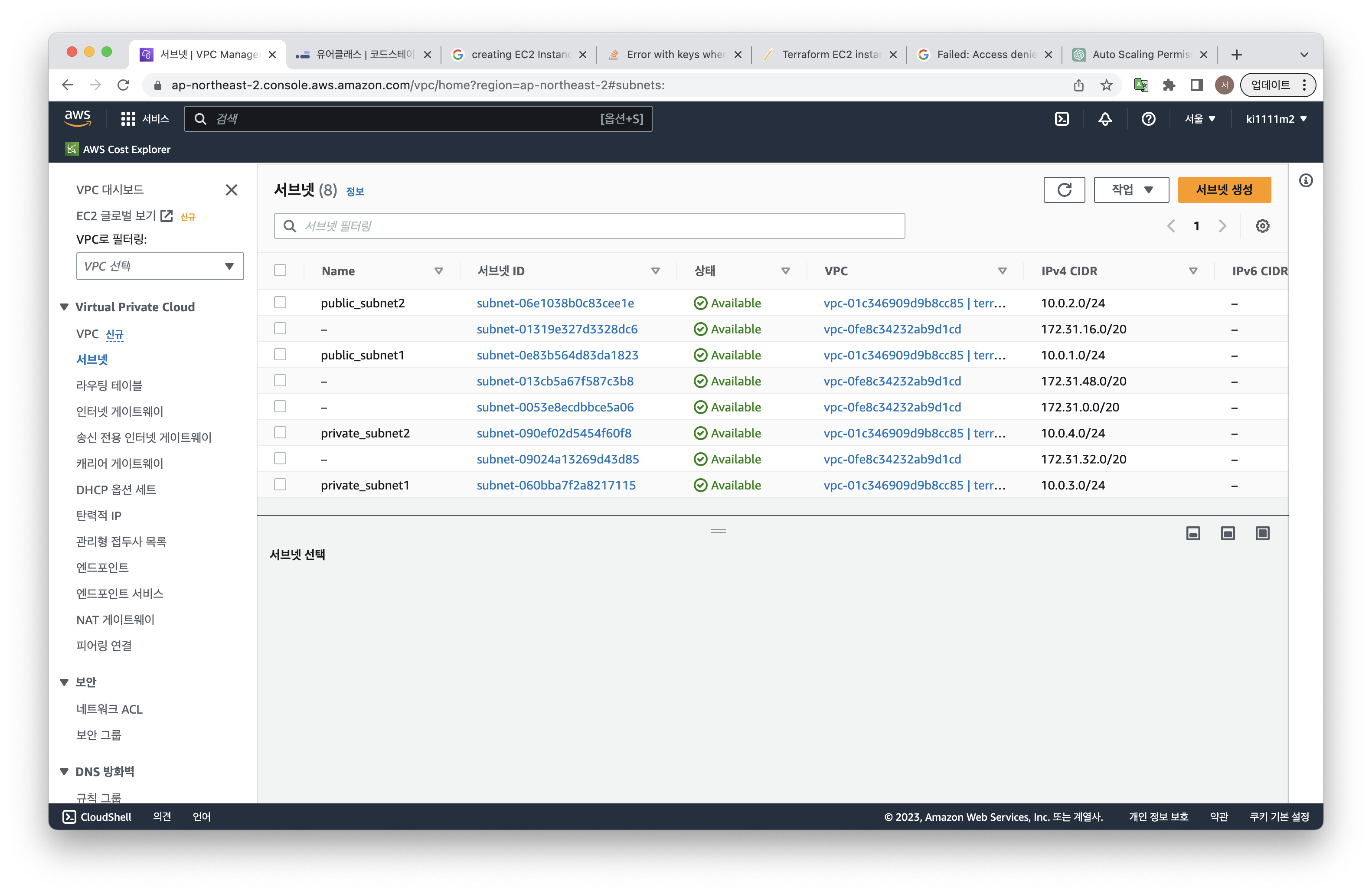Grab the detail pane resize handle

(718, 531)
